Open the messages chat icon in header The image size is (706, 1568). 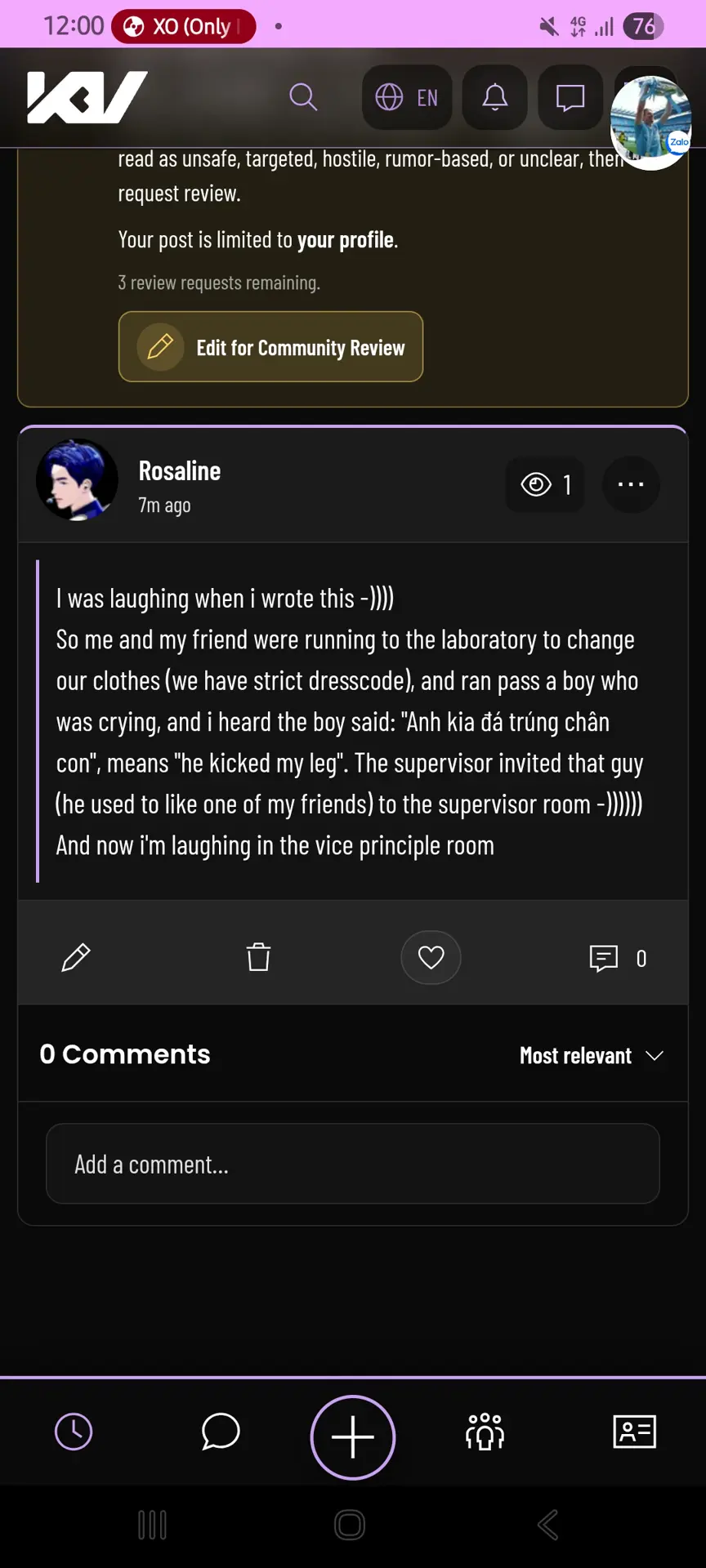[570, 97]
